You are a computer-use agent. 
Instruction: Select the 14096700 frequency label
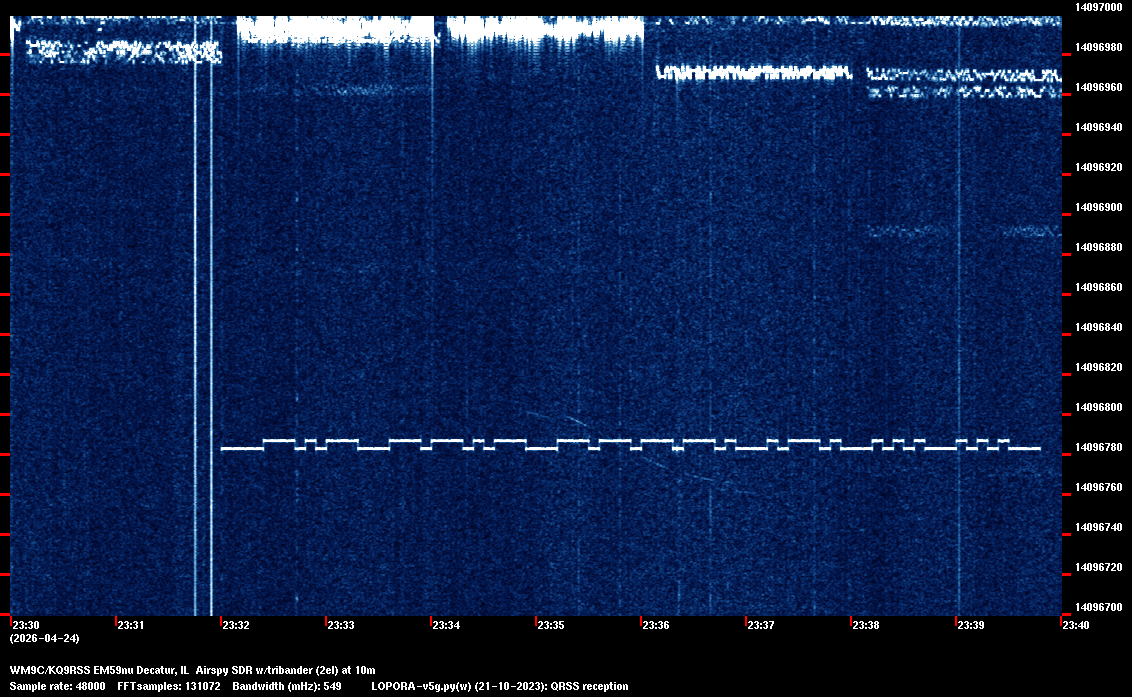pyautogui.click(x=1098, y=607)
